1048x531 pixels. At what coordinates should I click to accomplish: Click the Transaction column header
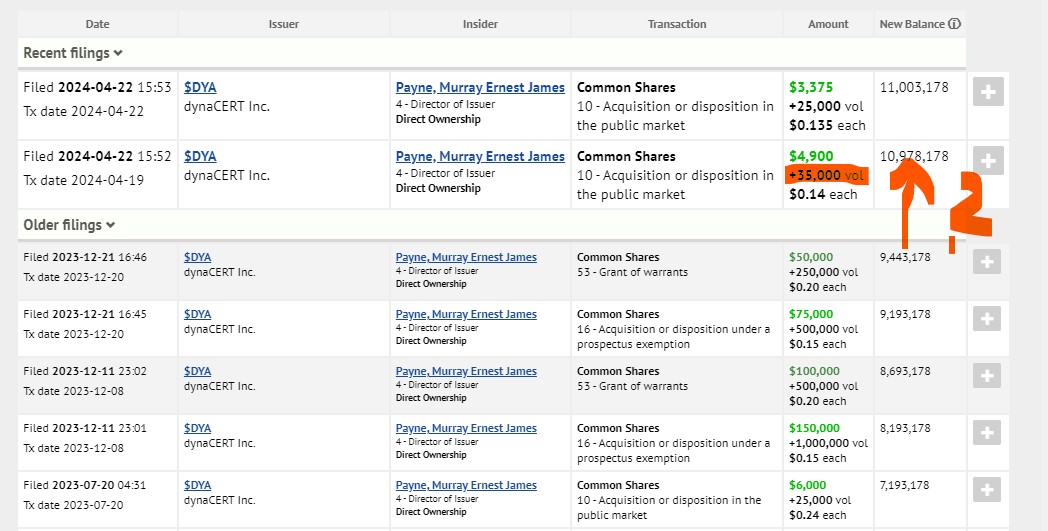[x=676, y=24]
